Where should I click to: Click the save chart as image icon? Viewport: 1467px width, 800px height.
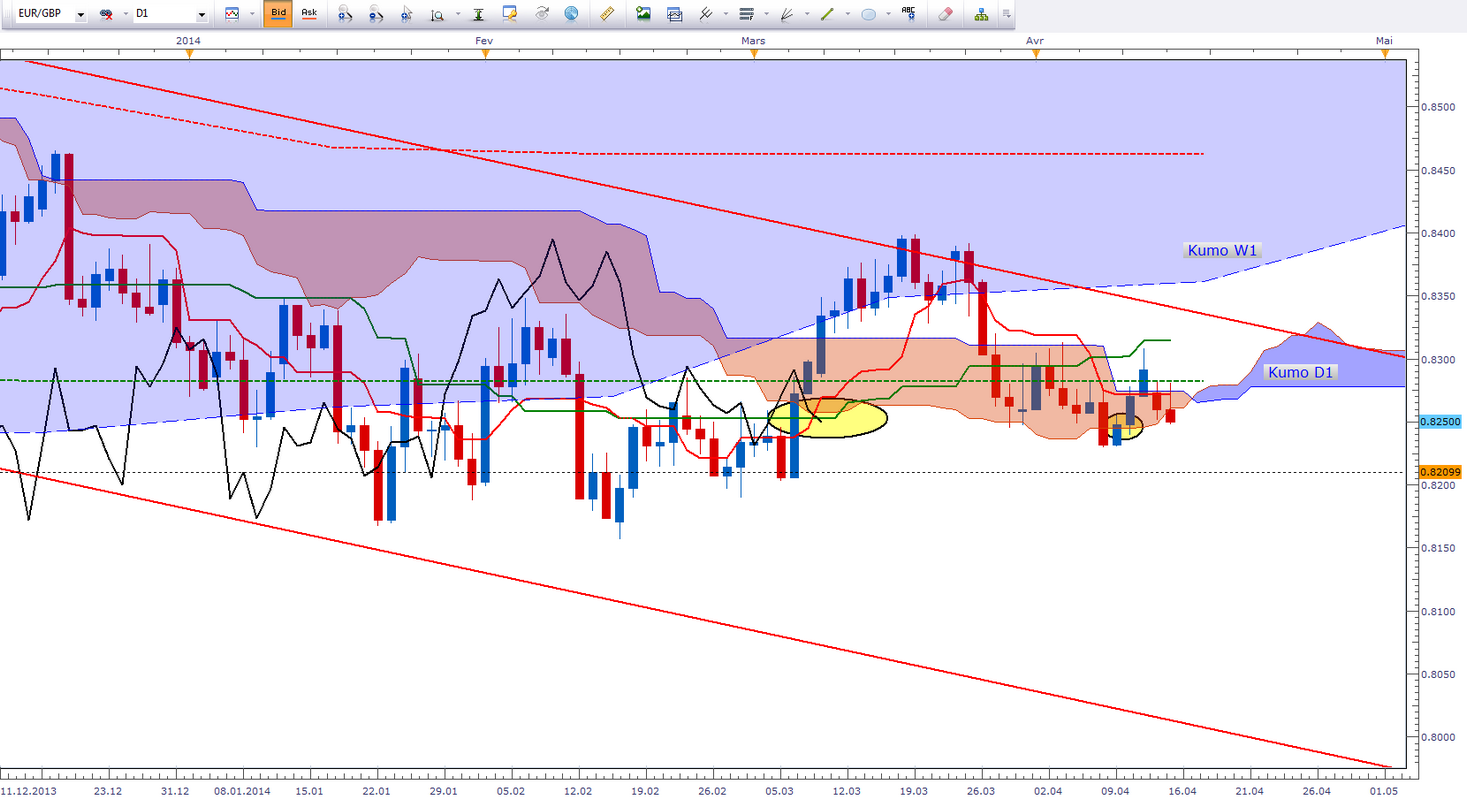pyautogui.click(x=643, y=14)
